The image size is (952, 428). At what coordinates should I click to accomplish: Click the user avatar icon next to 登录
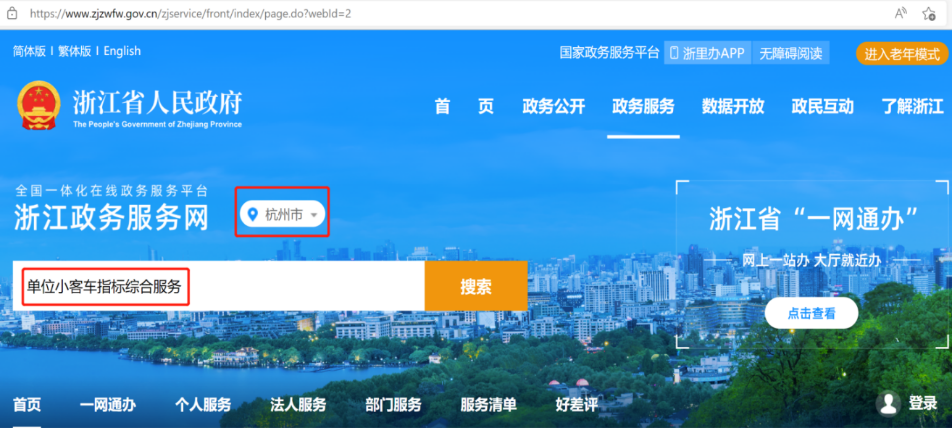(x=887, y=404)
